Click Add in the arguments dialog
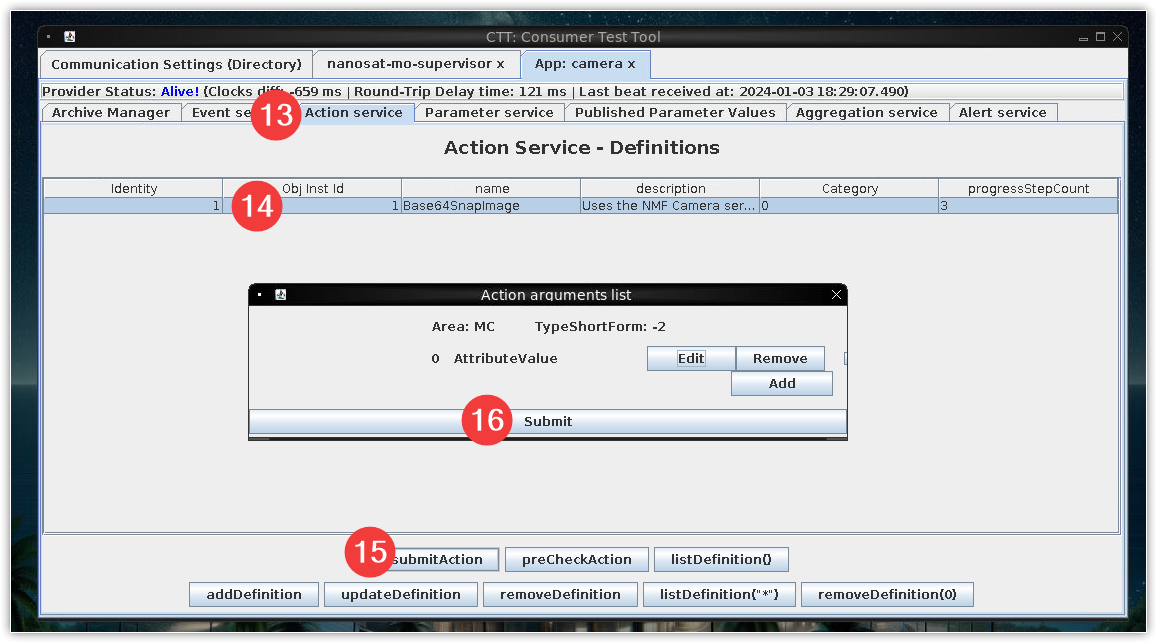Viewport: 1157px width, 643px height. (781, 384)
